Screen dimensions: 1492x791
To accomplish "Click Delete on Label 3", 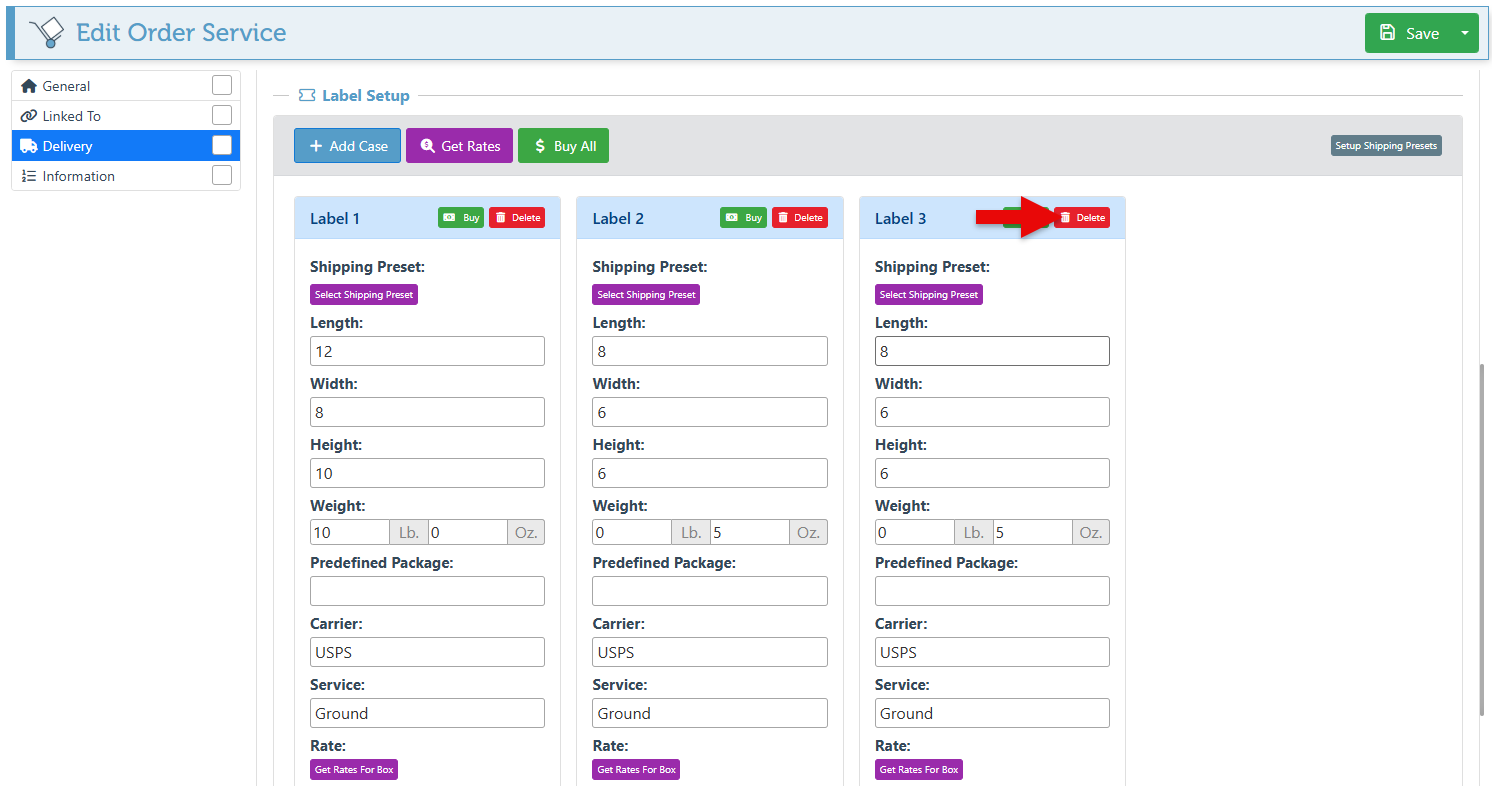I will click(1082, 218).
